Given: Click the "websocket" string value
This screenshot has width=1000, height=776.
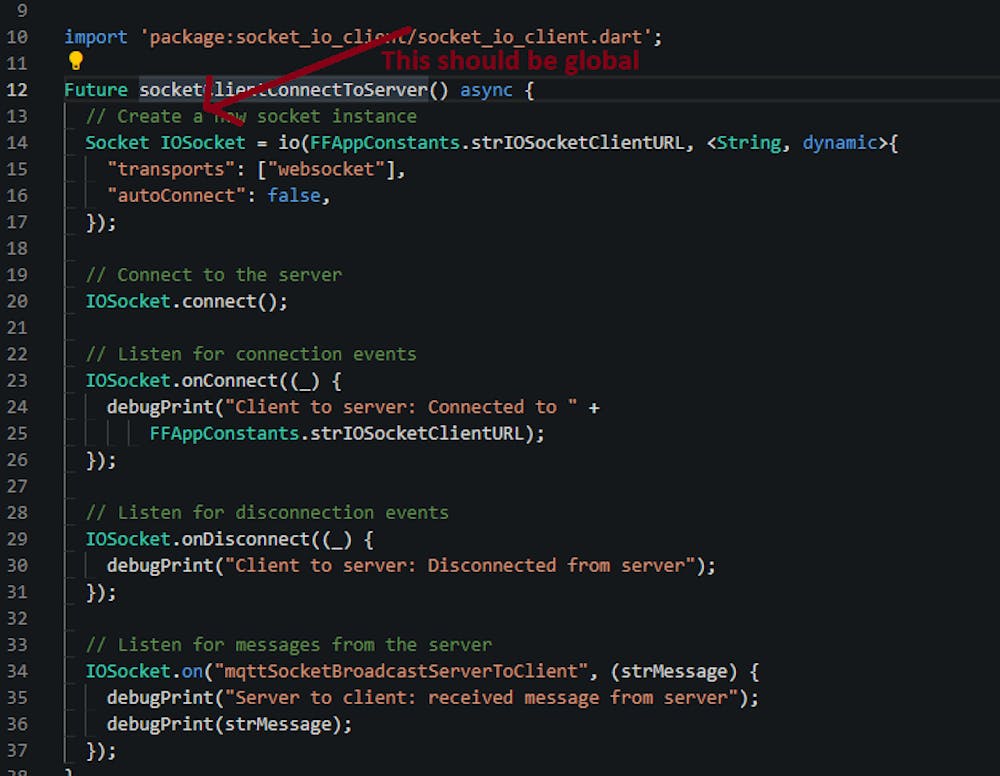Looking at the screenshot, I should click(327, 170).
